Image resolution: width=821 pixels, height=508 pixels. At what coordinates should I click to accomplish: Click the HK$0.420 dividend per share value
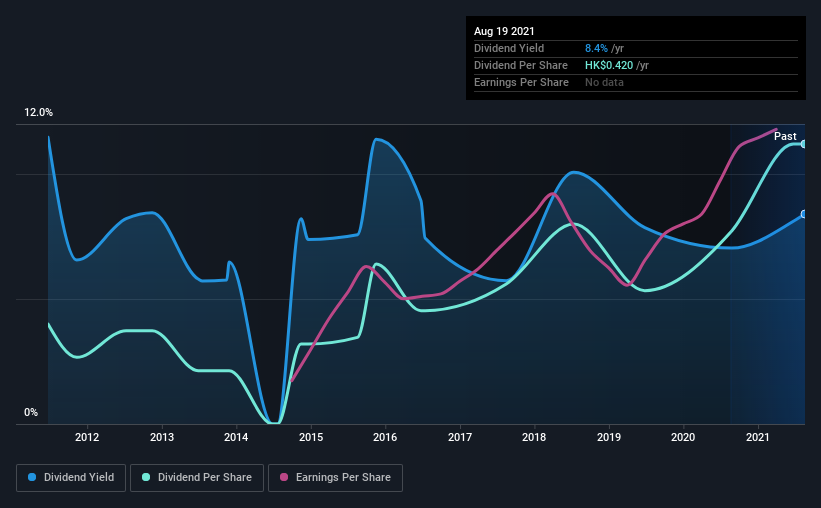coord(609,65)
